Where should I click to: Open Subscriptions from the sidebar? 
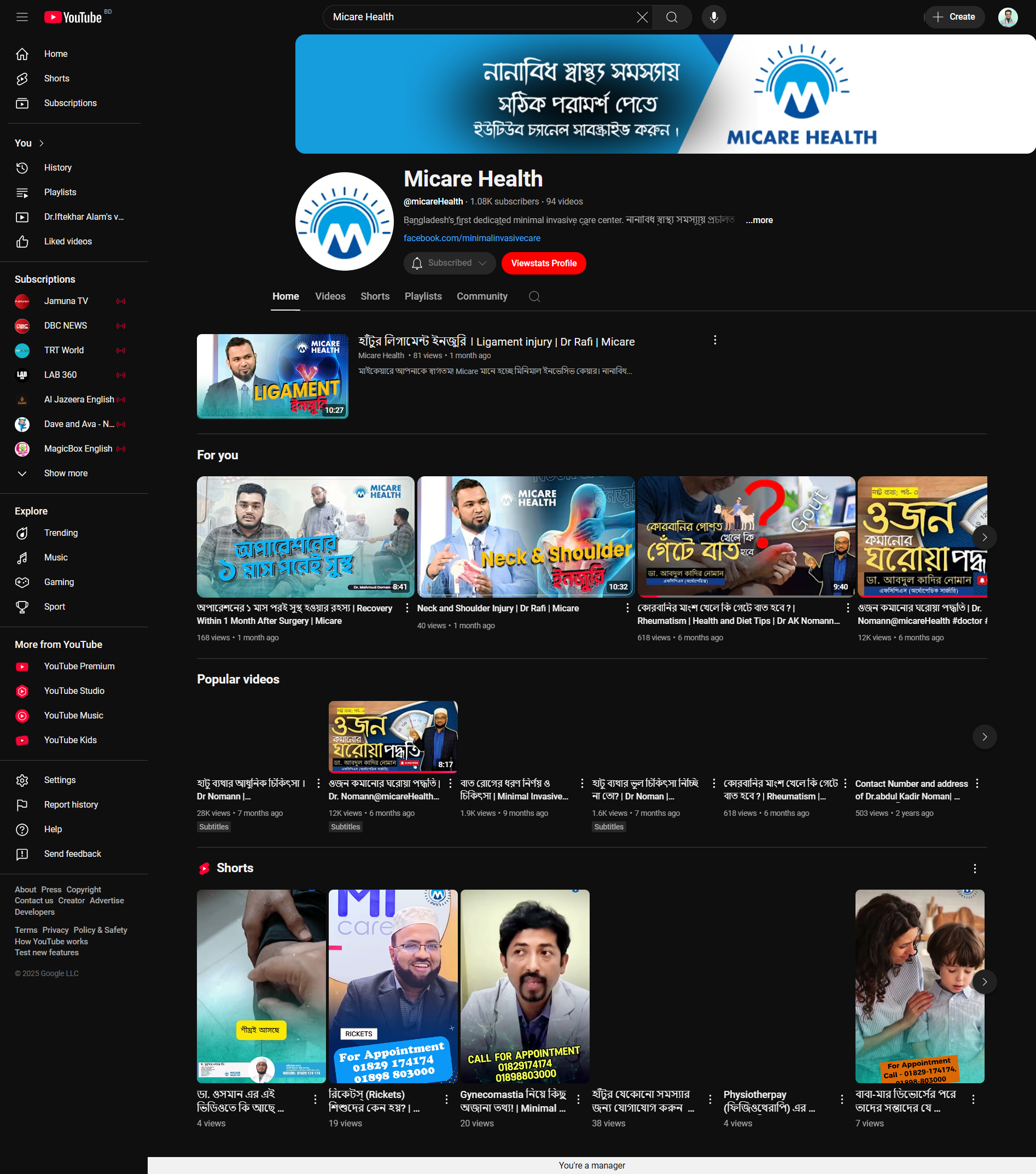[73, 103]
